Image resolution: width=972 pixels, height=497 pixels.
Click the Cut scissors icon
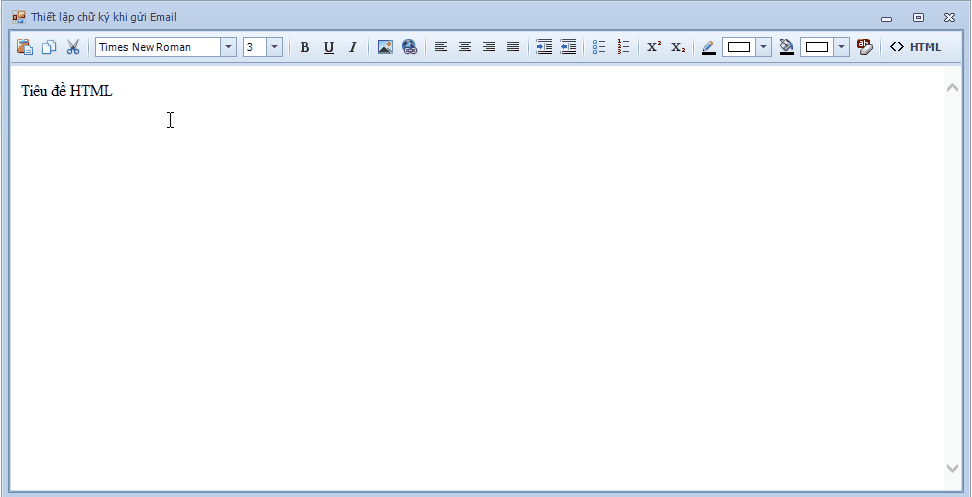72,47
